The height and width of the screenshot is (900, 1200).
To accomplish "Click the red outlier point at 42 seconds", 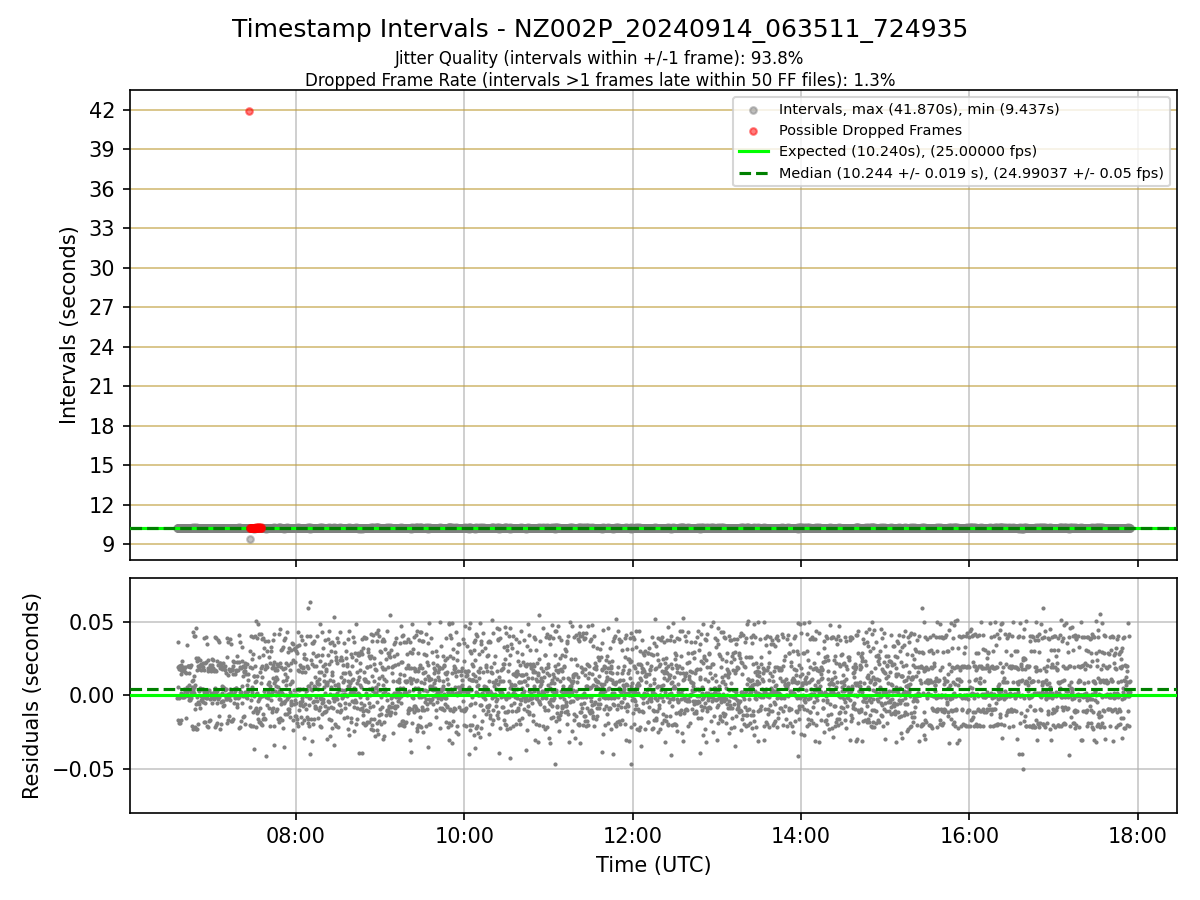I will pyautogui.click(x=249, y=111).
